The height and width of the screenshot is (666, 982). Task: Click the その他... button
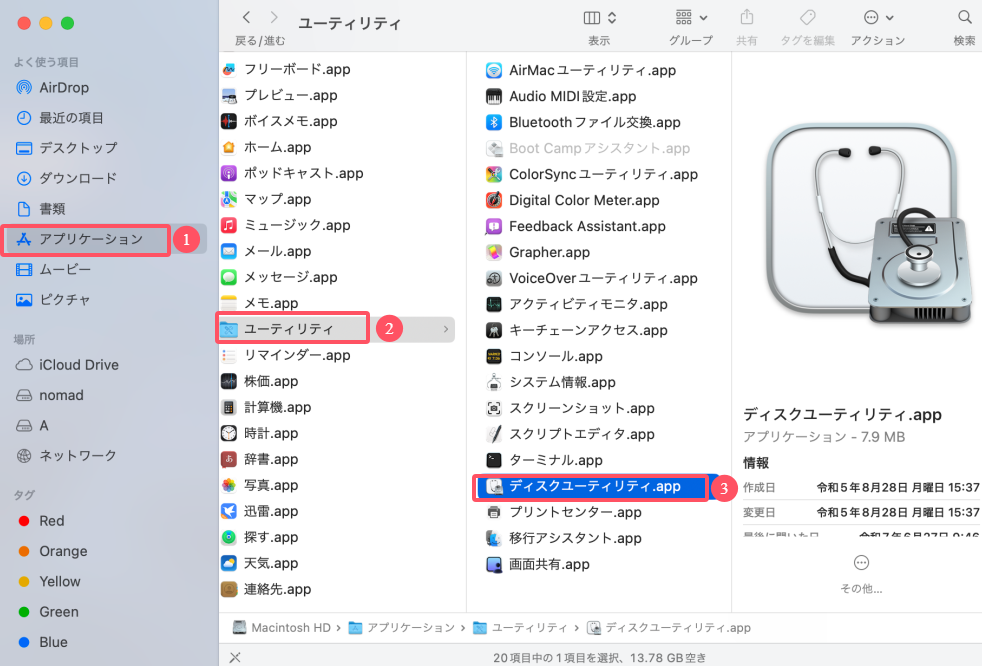point(861,563)
